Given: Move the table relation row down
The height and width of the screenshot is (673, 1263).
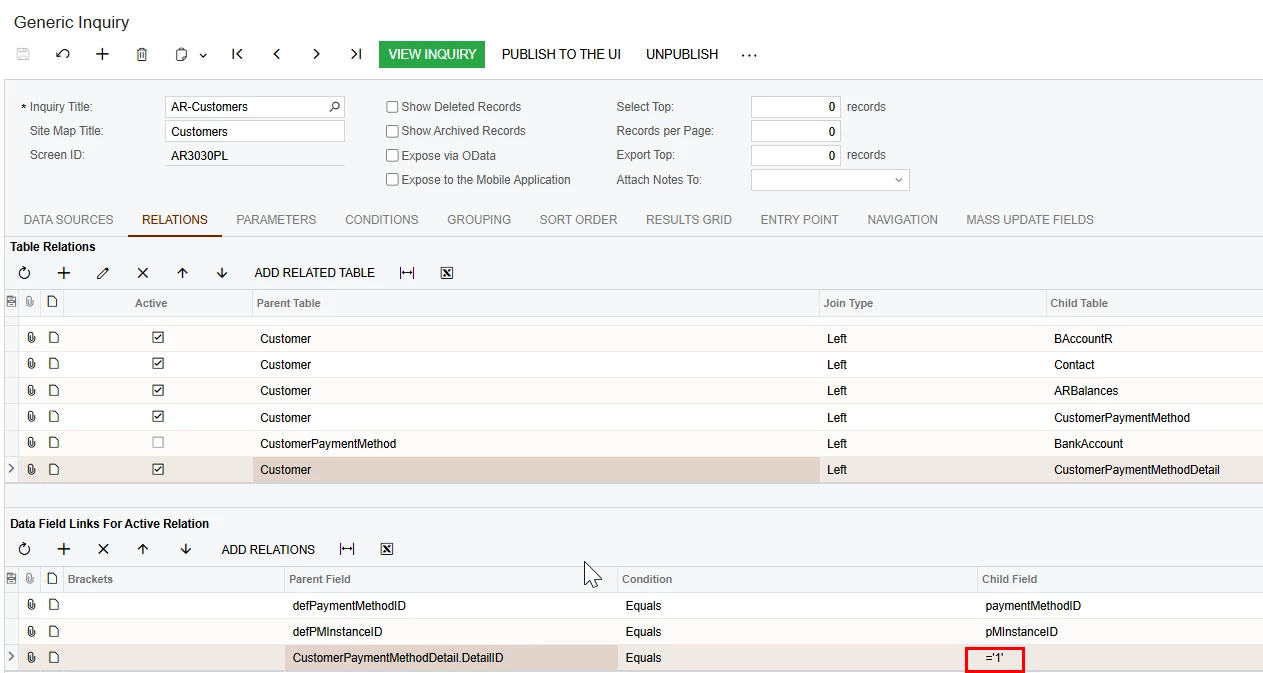Looking at the screenshot, I should (x=222, y=273).
